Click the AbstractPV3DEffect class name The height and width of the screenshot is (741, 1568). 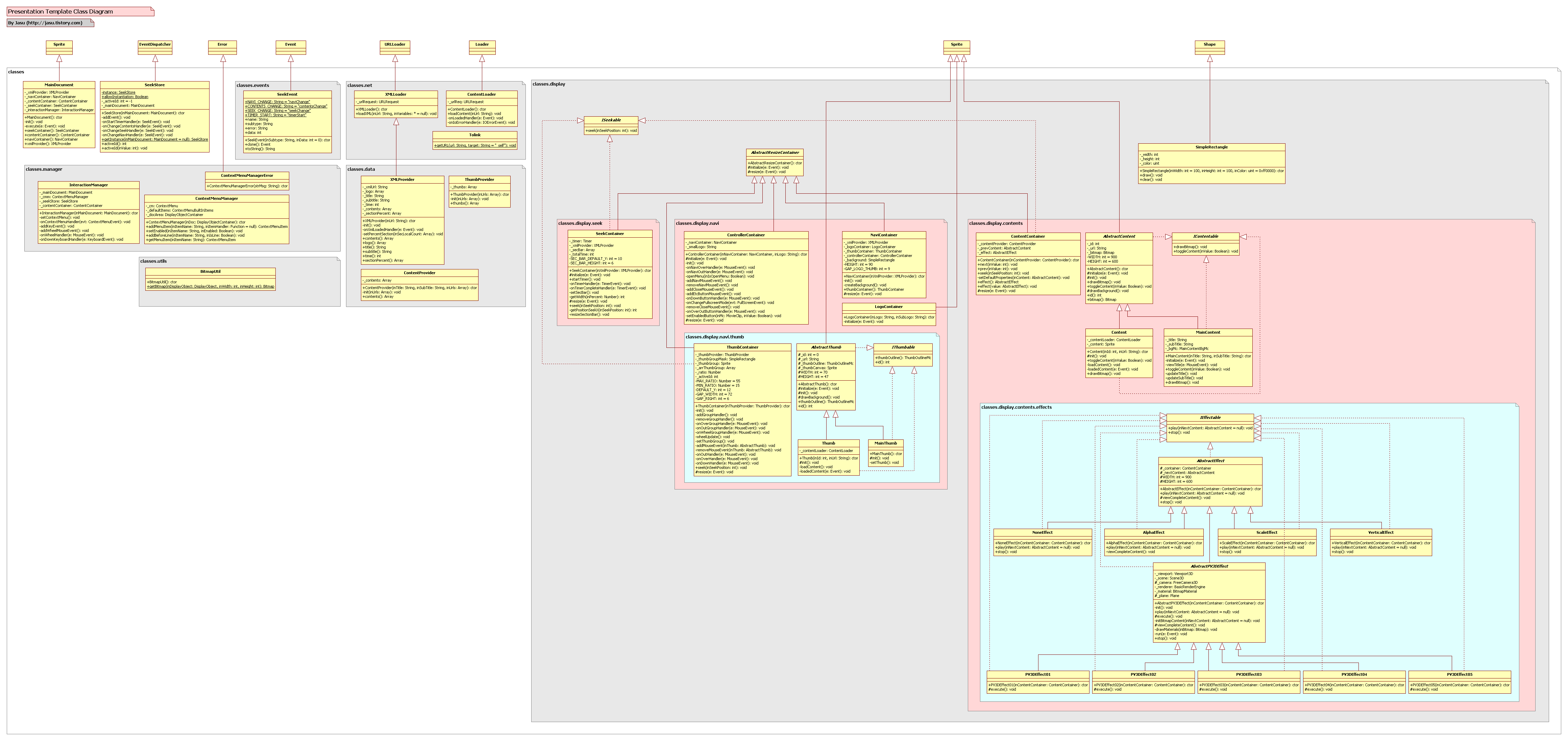coord(1209,566)
